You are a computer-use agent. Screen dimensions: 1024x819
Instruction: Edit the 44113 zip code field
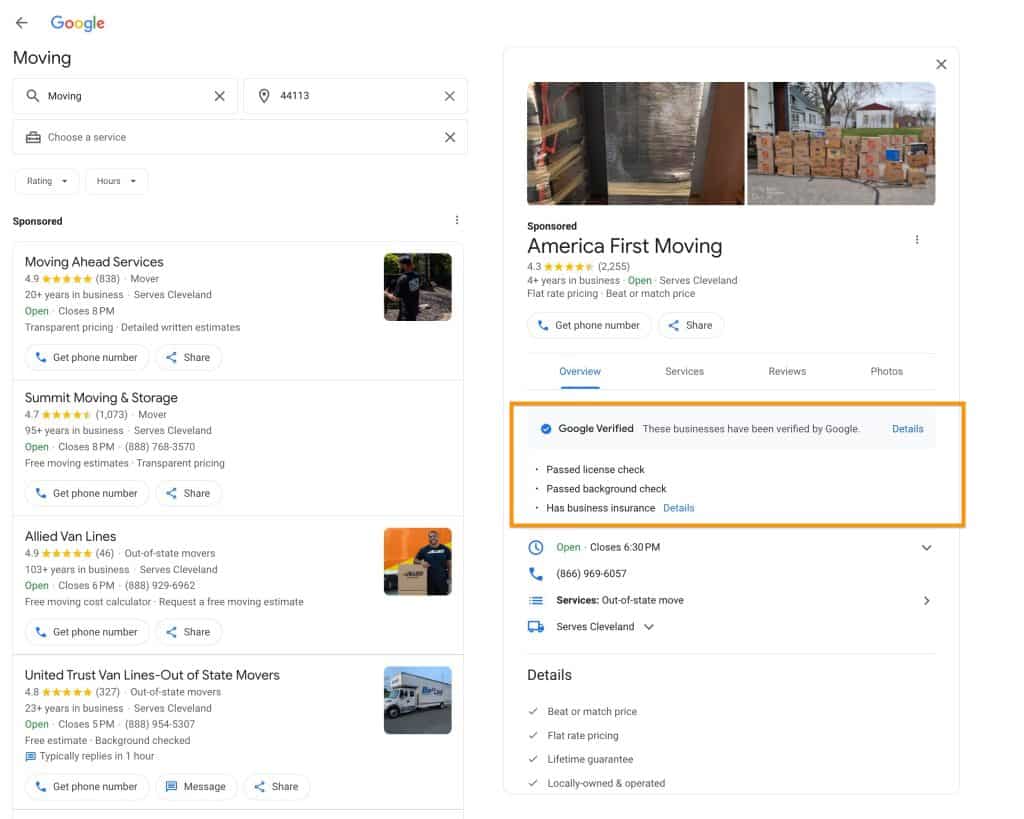click(355, 96)
